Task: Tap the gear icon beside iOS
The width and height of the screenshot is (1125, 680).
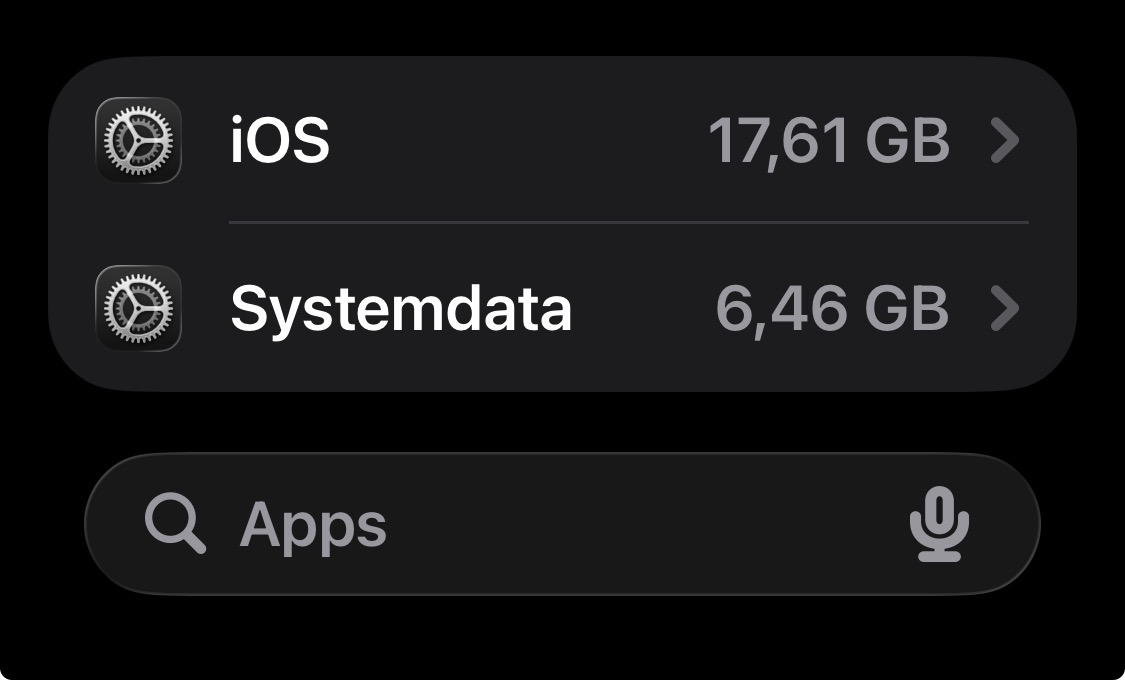Action: tap(138, 141)
